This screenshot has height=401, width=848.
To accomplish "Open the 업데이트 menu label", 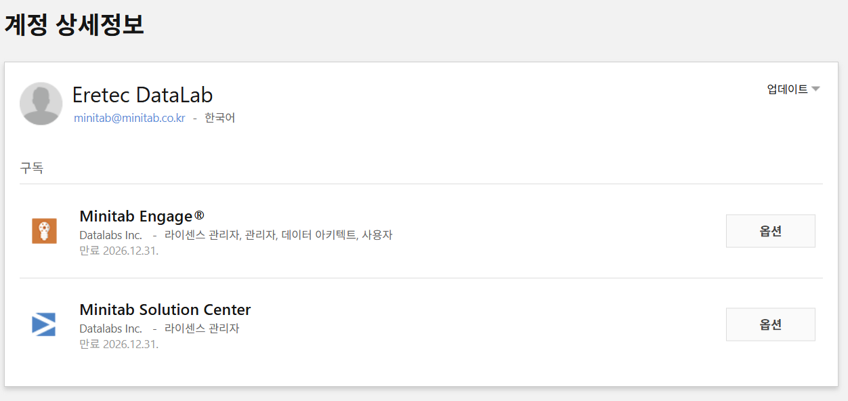I will [787, 90].
